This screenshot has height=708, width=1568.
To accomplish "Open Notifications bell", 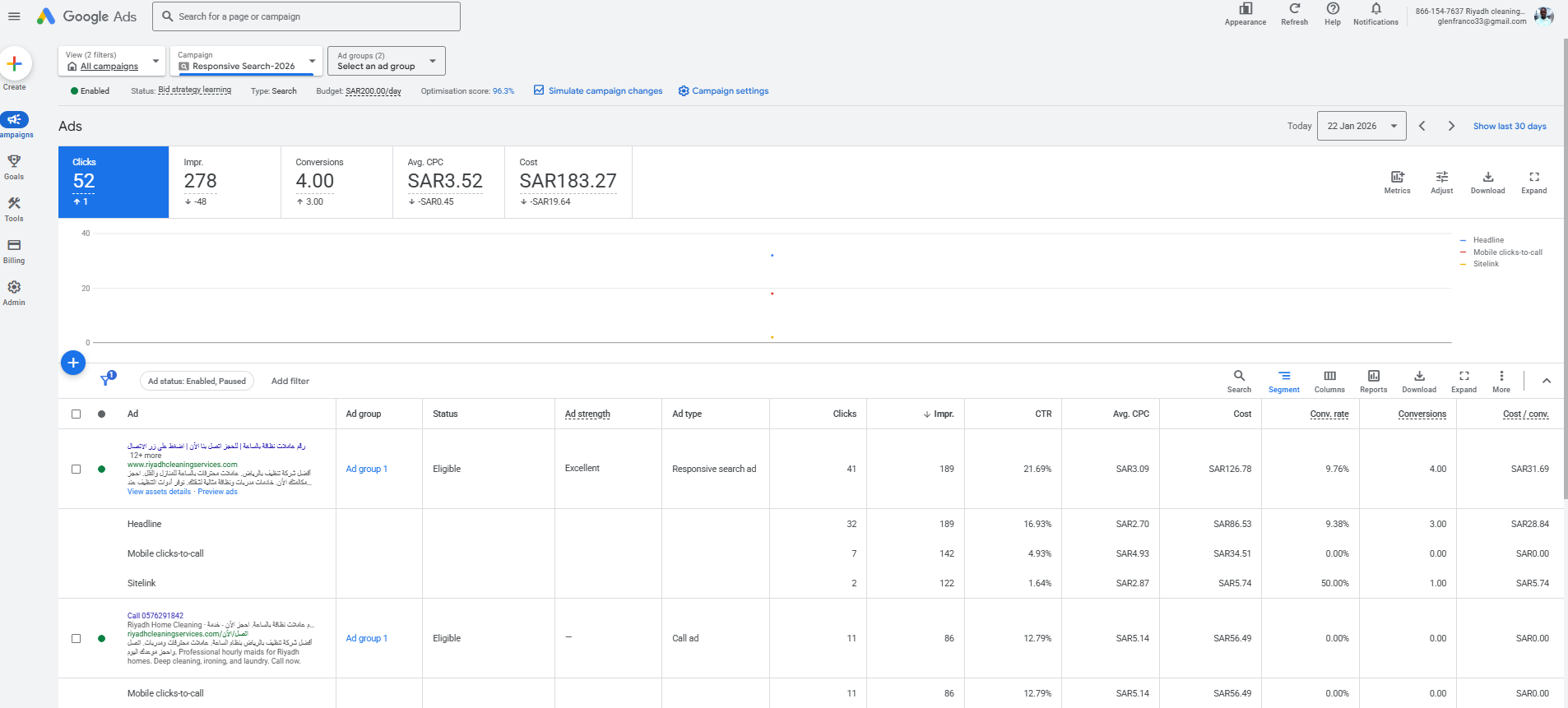I will point(1375,14).
